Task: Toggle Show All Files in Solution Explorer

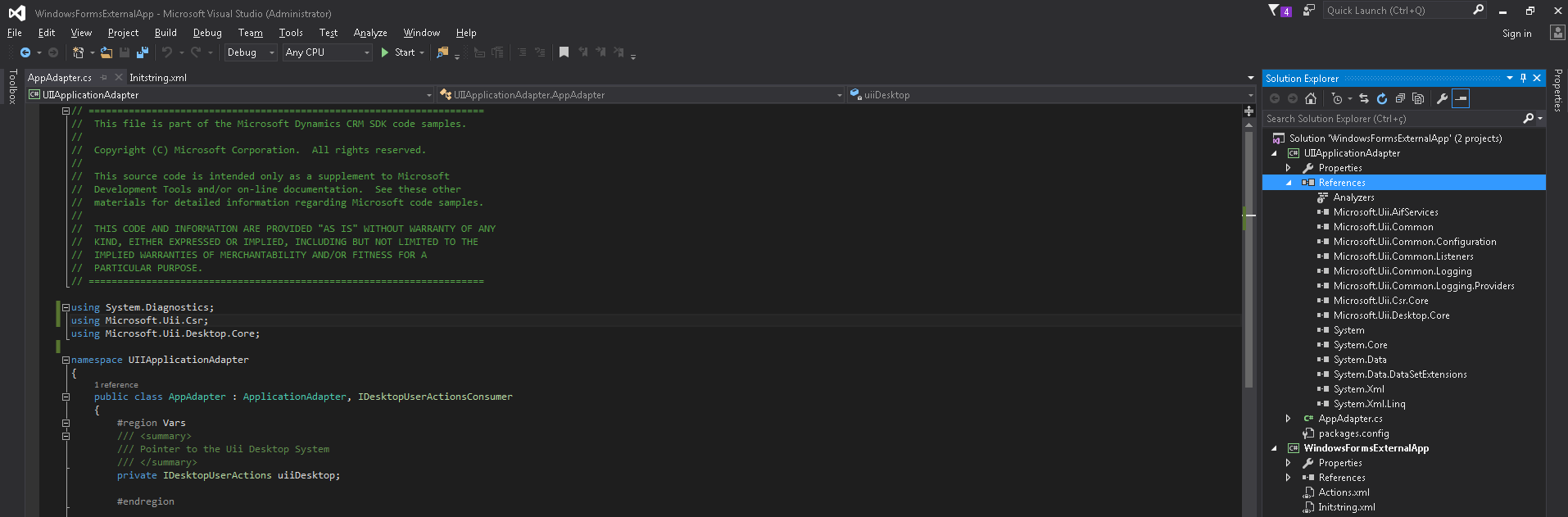Action: pos(1418,99)
